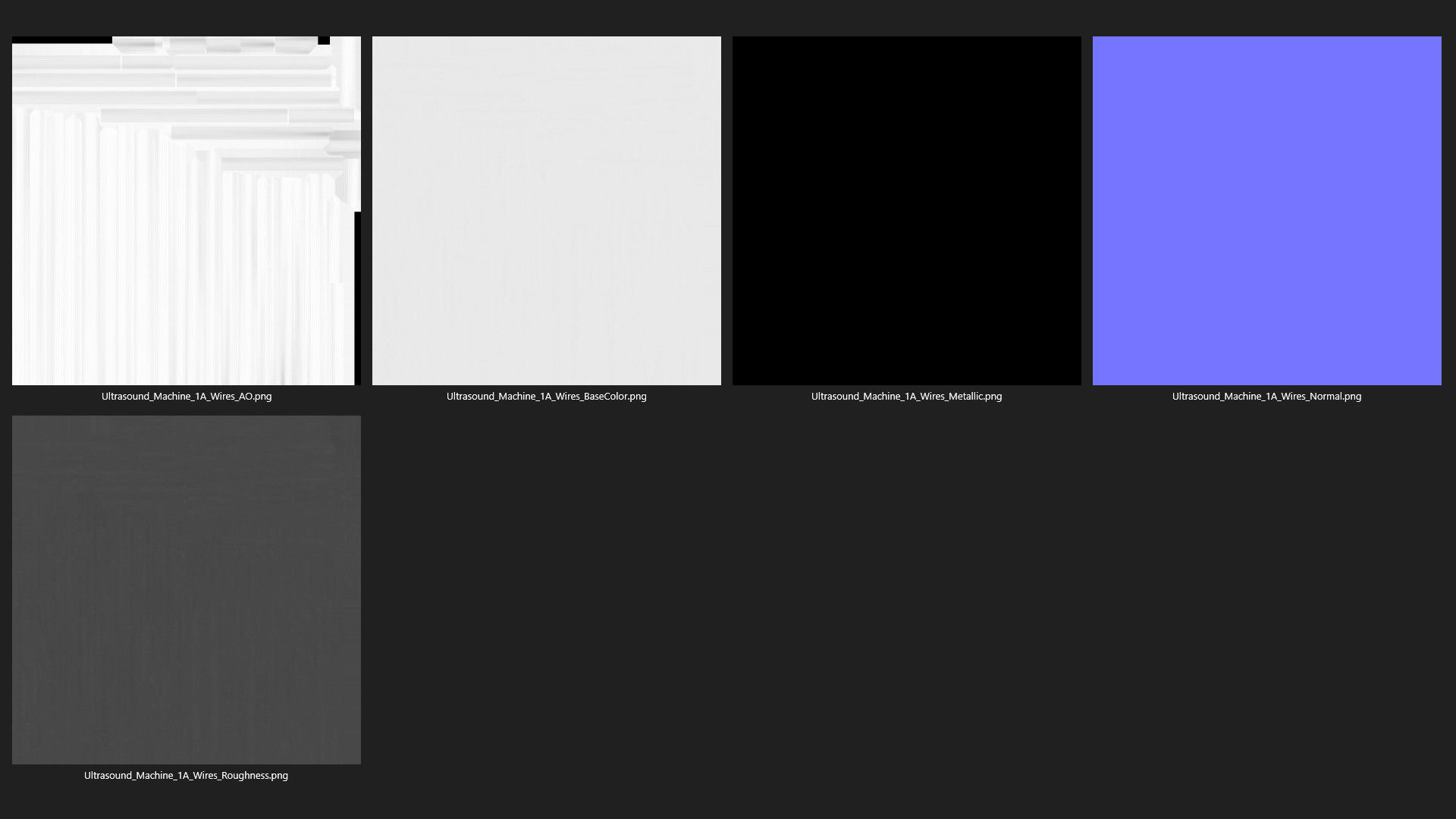Click empty dark margin above the Metallic thumbnail
1456x819 pixels.
[x=906, y=18]
